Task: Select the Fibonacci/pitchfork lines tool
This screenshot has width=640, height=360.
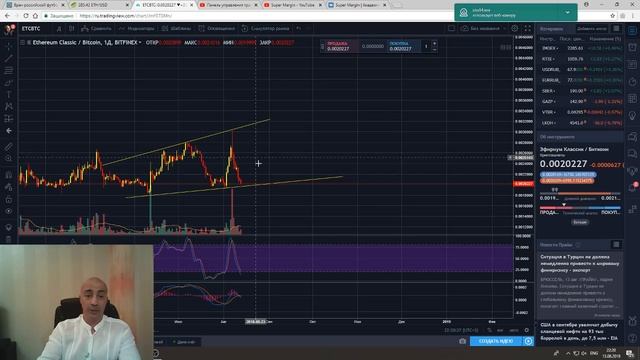Action: point(9,71)
